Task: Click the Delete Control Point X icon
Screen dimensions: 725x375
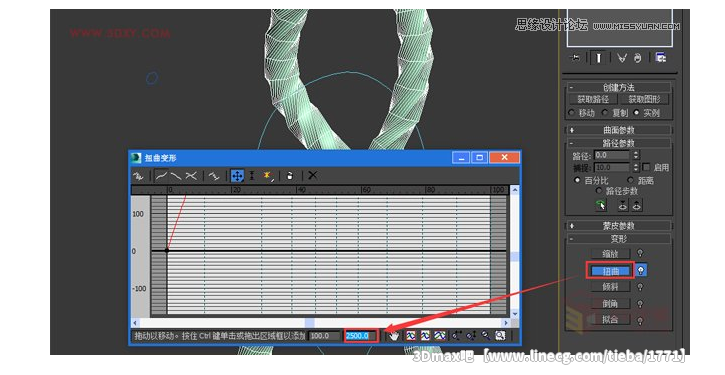Action: coord(313,175)
